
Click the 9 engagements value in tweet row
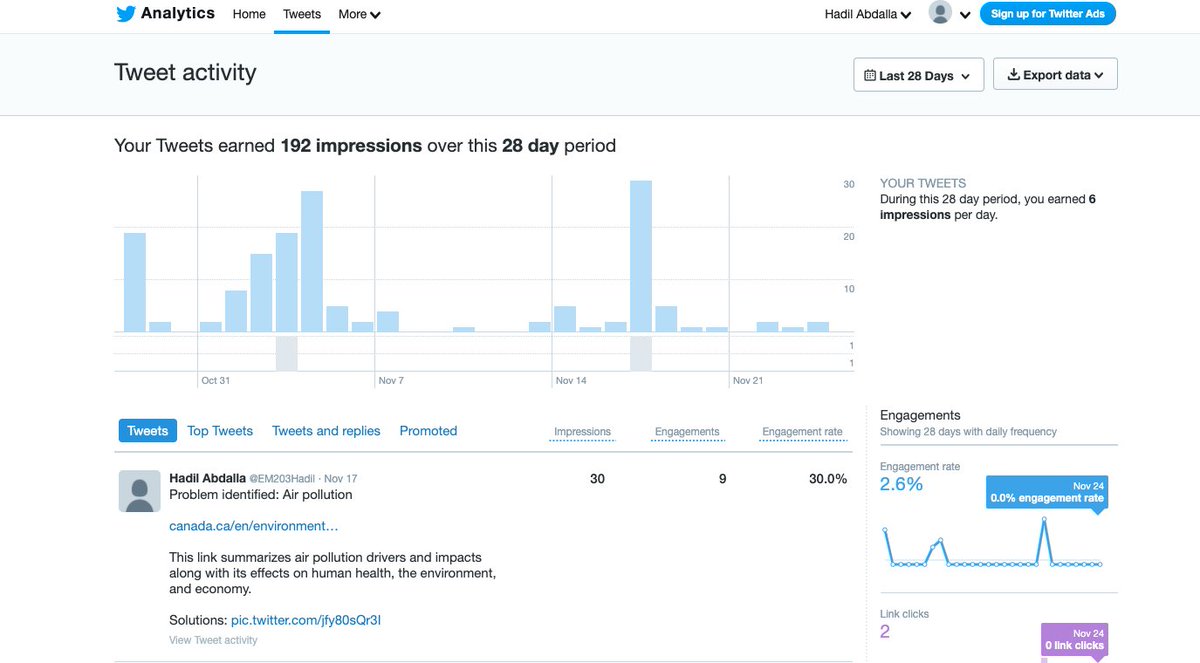coord(722,479)
